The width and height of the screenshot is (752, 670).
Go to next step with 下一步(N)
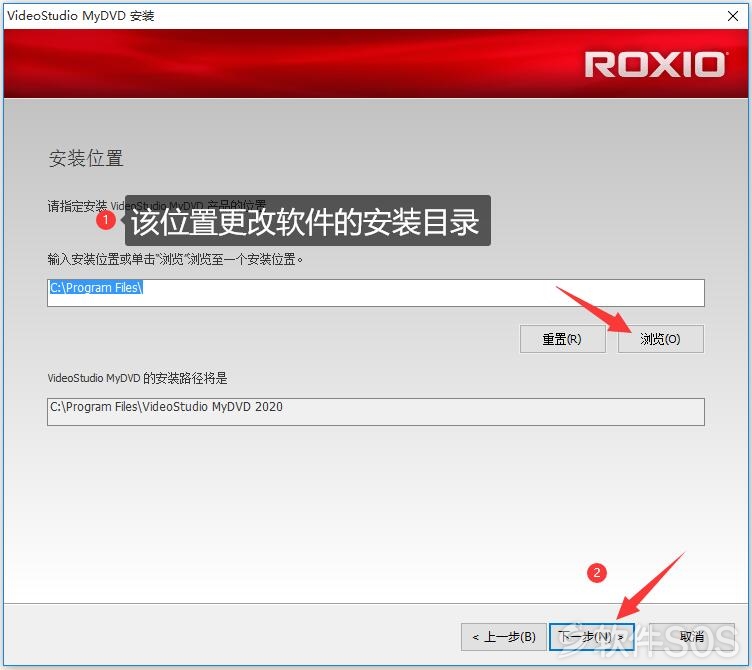591,636
